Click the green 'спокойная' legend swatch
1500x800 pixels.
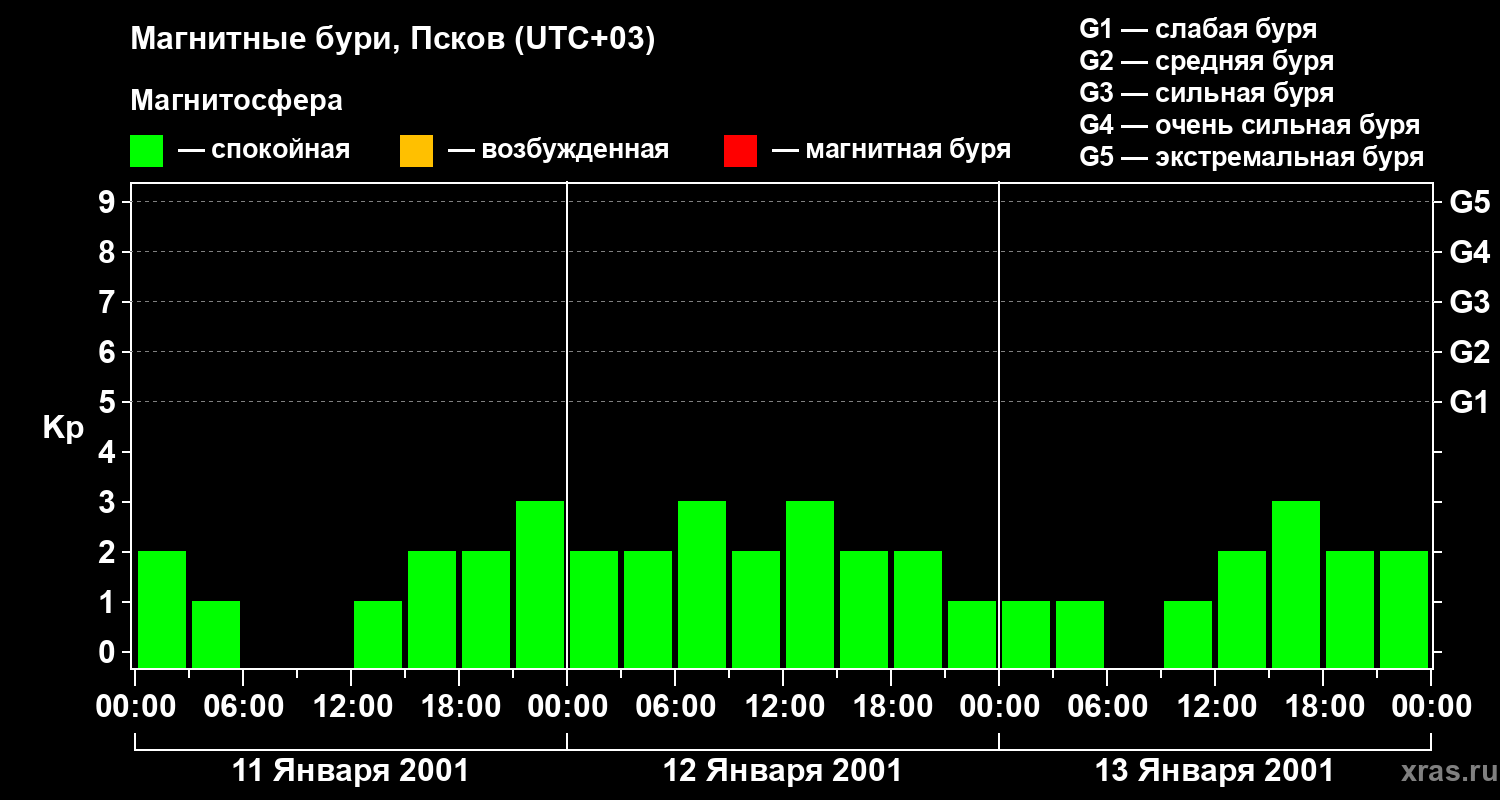pos(147,151)
